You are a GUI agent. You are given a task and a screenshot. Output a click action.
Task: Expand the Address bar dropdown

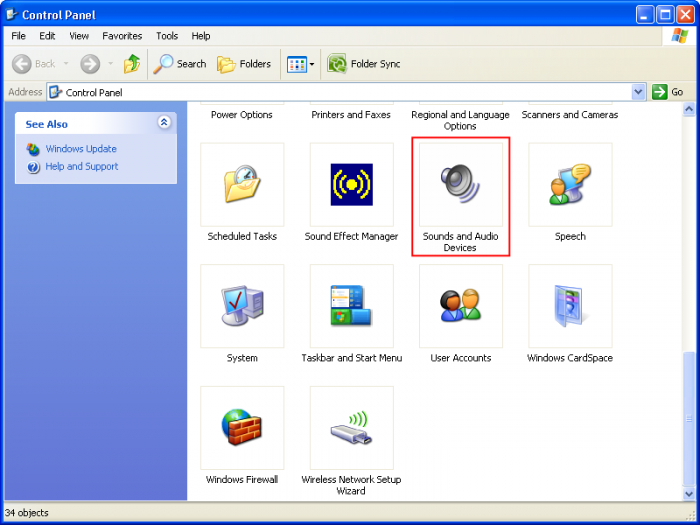coord(638,92)
